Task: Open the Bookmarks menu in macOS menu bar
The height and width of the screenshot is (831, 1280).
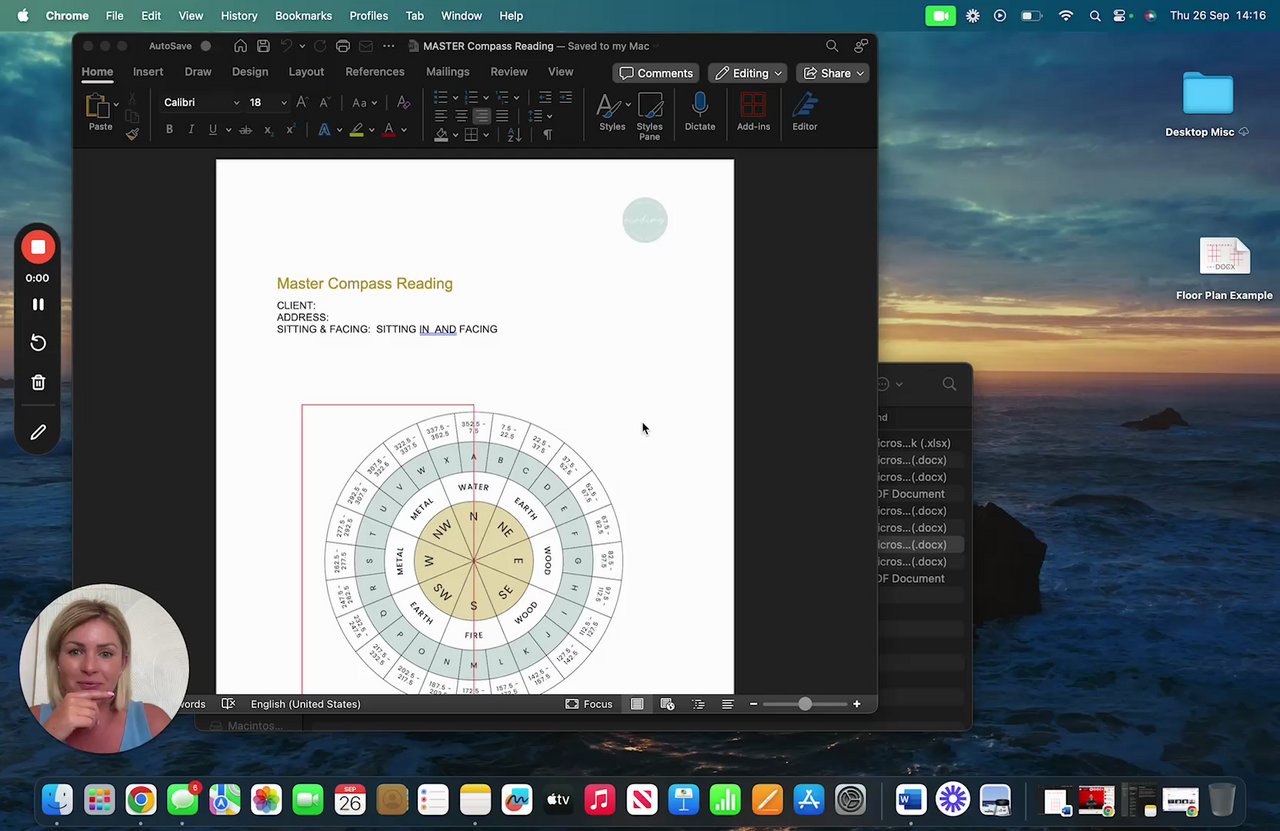Action: [x=303, y=16]
